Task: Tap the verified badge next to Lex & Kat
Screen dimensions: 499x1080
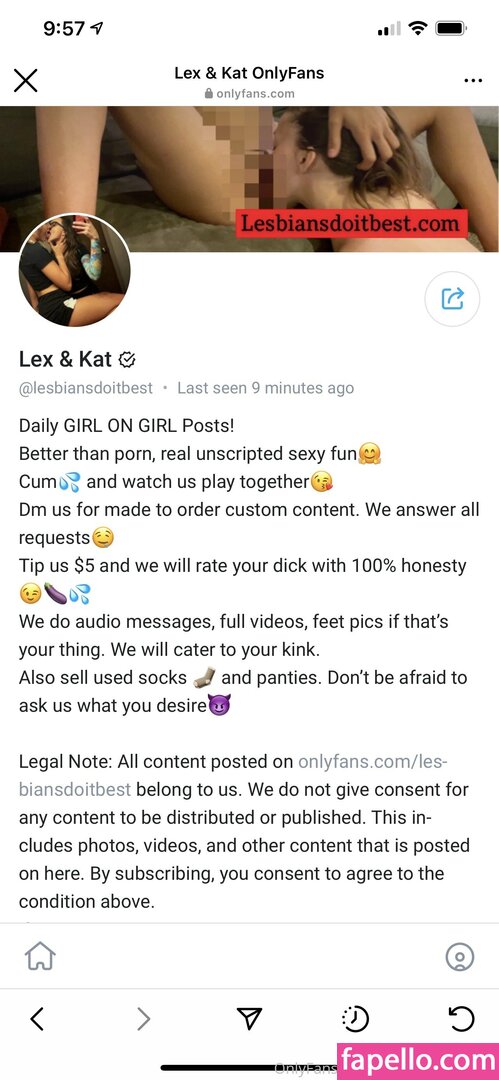Action: pos(127,359)
